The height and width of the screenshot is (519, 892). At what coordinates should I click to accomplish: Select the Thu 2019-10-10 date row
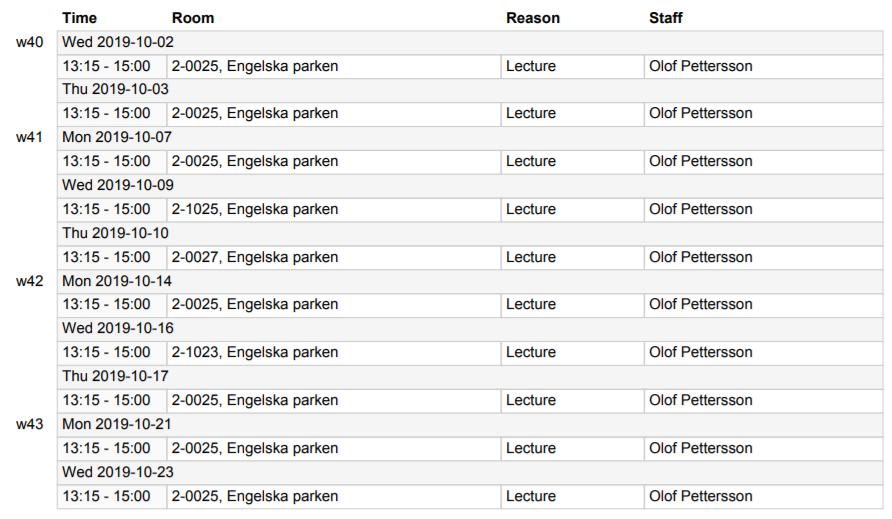coord(470,234)
